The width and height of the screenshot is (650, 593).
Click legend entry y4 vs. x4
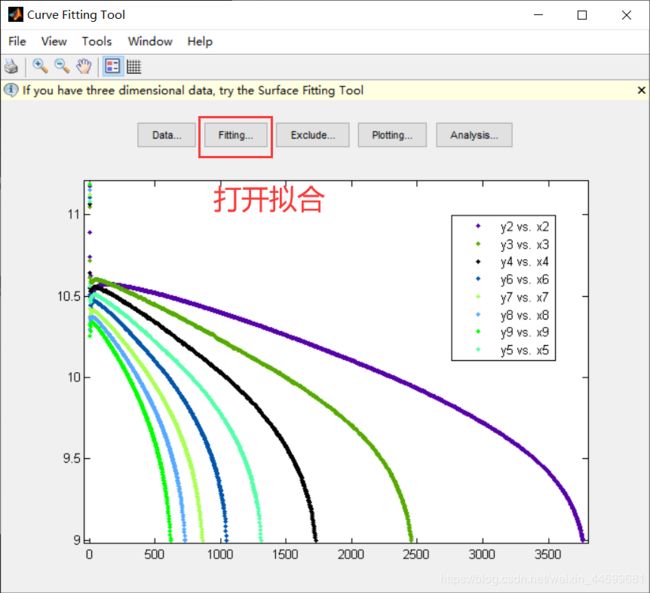tap(524, 262)
